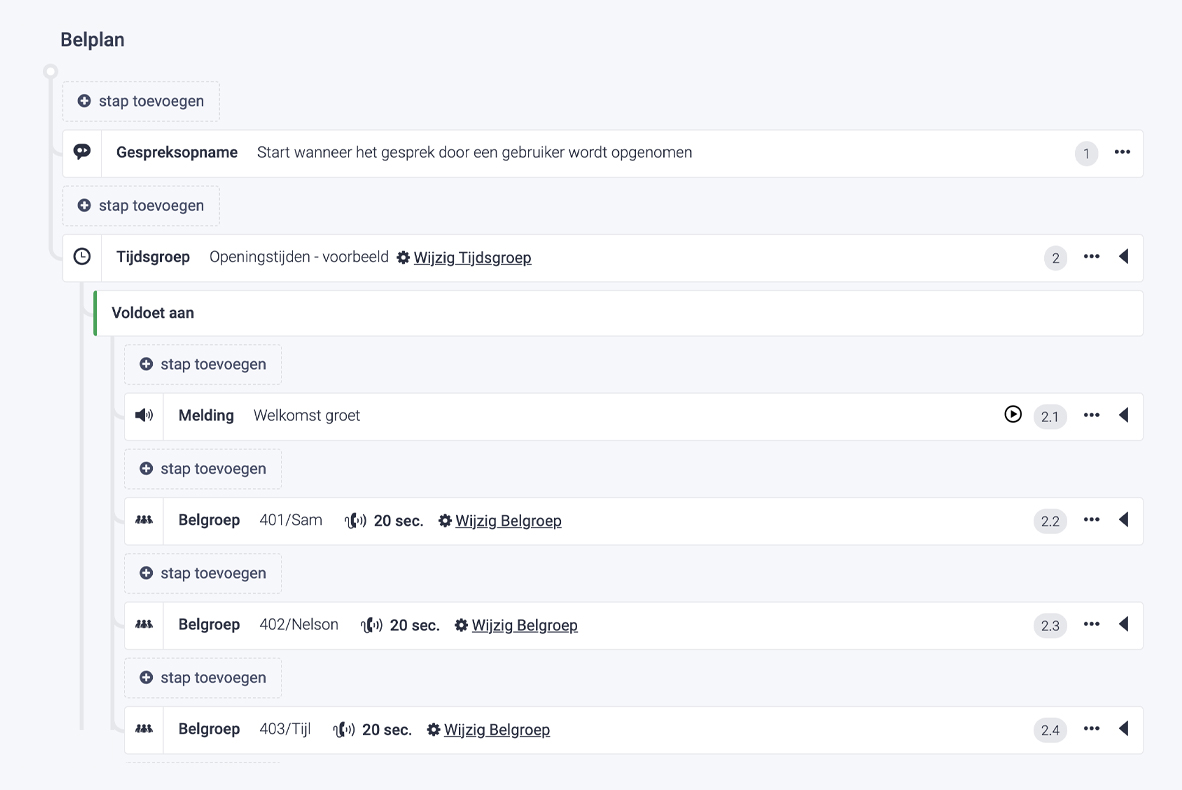Click the group icon for Belgroep 403/Tijl

(144, 729)
